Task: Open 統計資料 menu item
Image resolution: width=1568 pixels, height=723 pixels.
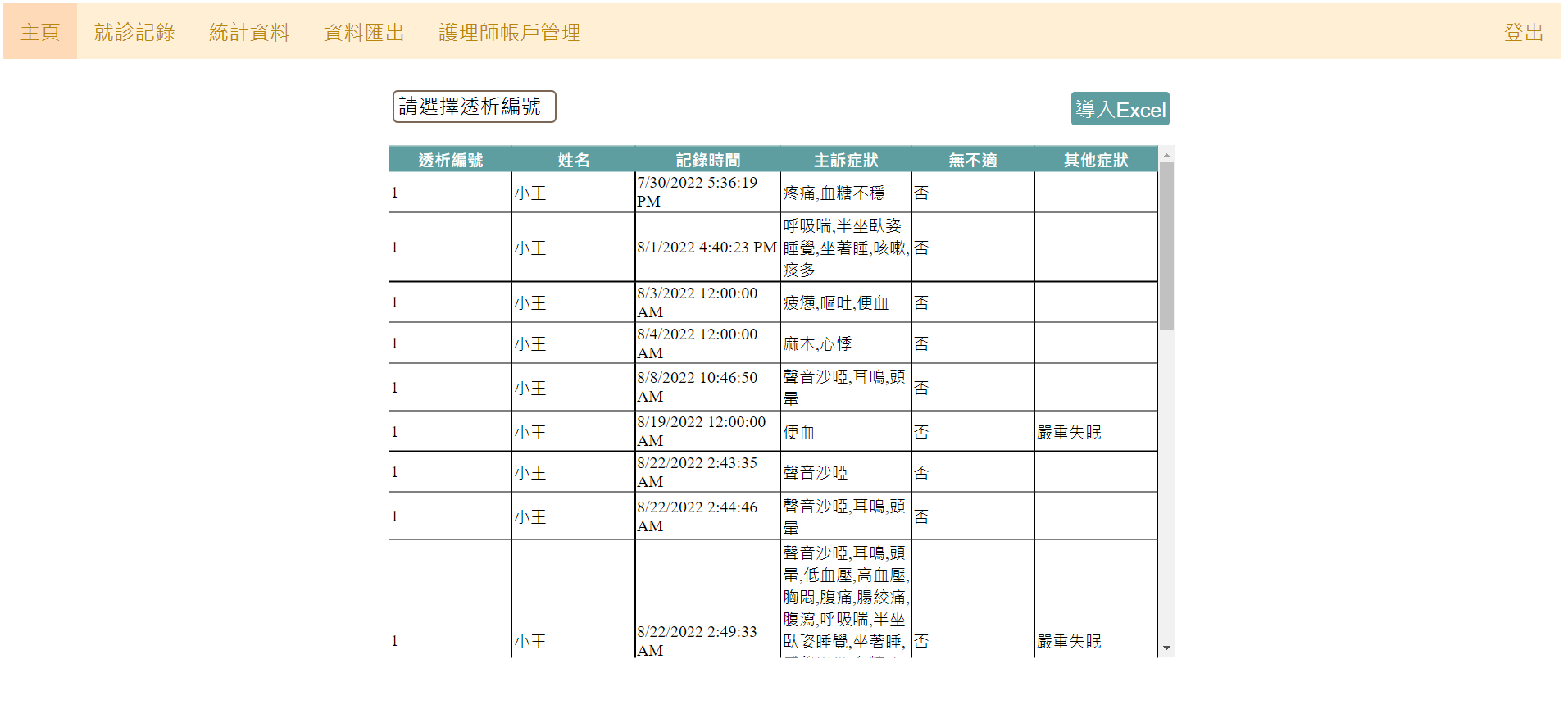Action: 249,31
